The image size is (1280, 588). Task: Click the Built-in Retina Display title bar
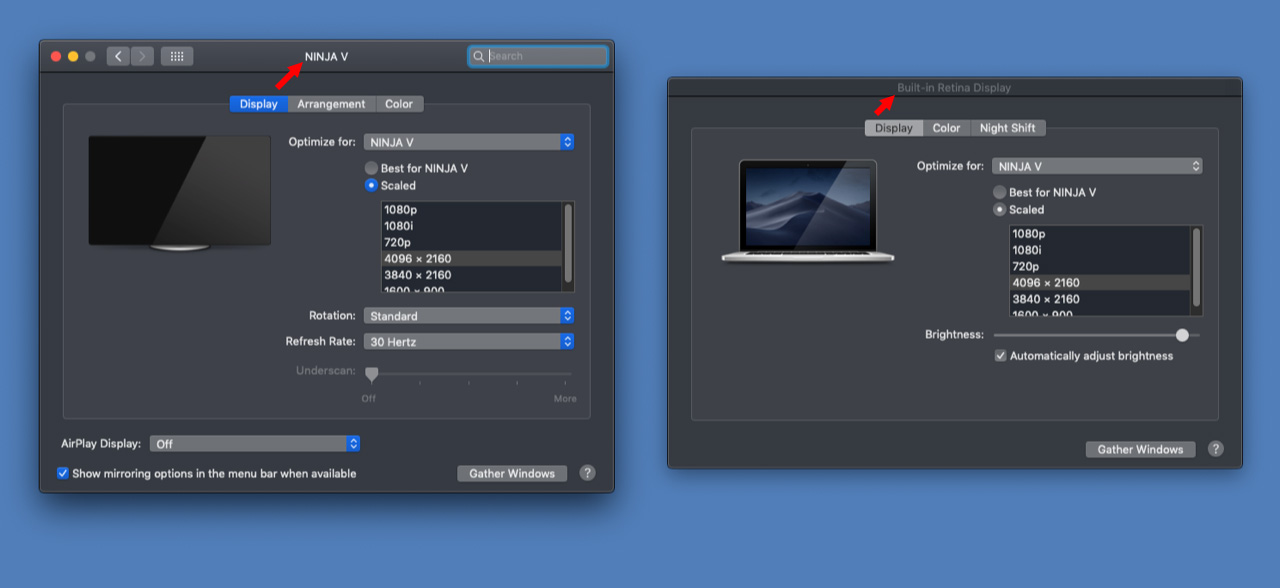[x=954, y=87]
